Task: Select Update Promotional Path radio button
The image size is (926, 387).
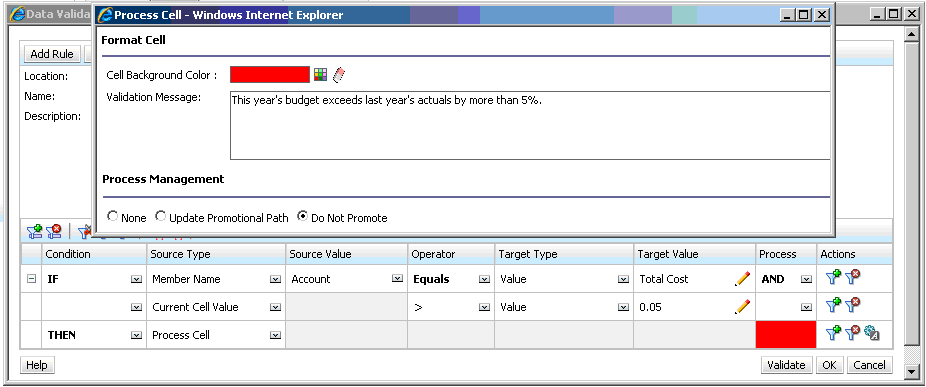Action: pos(160,217)
